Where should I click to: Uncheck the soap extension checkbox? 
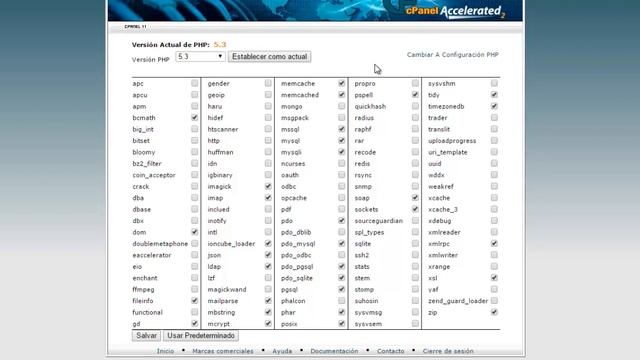coord(415,198)
